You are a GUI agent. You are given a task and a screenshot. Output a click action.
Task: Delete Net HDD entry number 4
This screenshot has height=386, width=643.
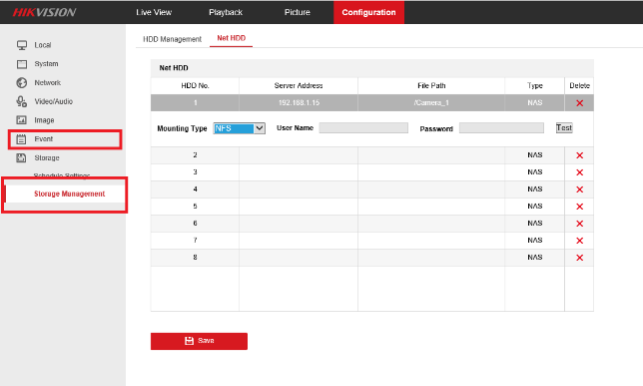pos(579,190)
